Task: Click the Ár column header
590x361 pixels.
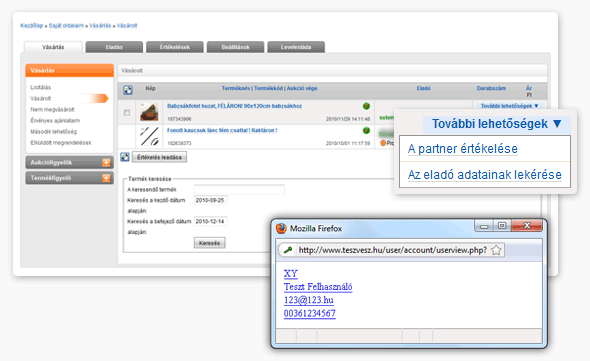Action: tap(529, 88)
